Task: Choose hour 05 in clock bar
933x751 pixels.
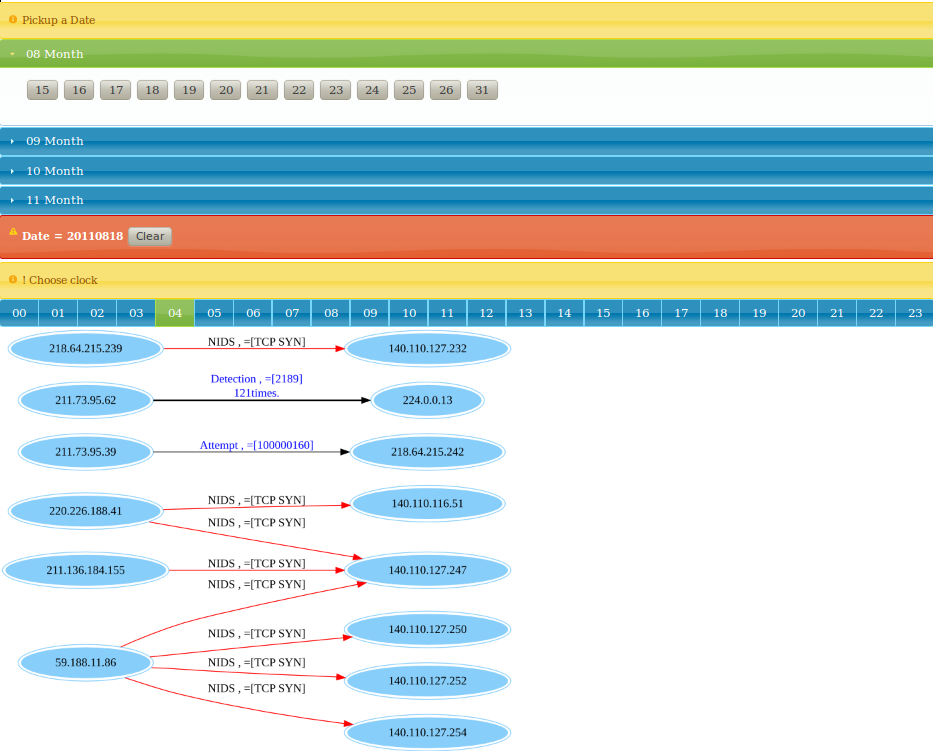Action: point(214,313)
